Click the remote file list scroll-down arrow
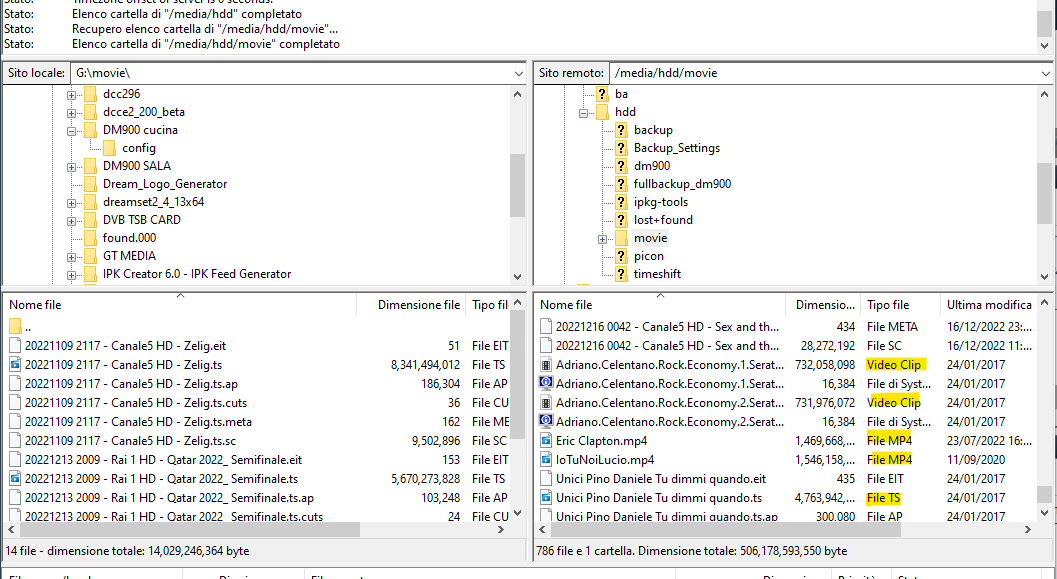The image size is (1057, 579). click(1044, 513)
